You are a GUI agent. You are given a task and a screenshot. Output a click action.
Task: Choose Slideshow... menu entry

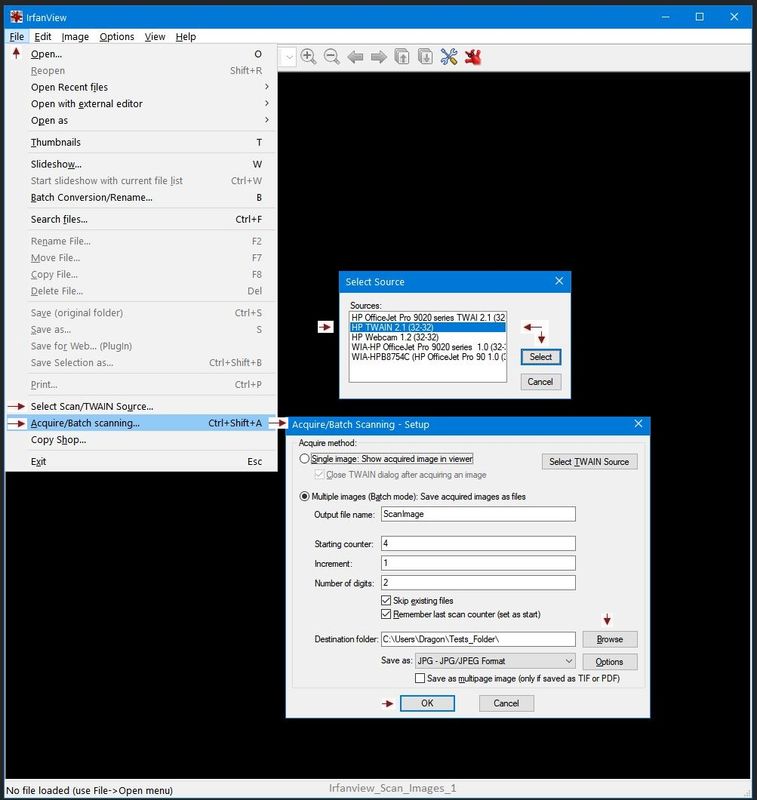pos(141,164)
